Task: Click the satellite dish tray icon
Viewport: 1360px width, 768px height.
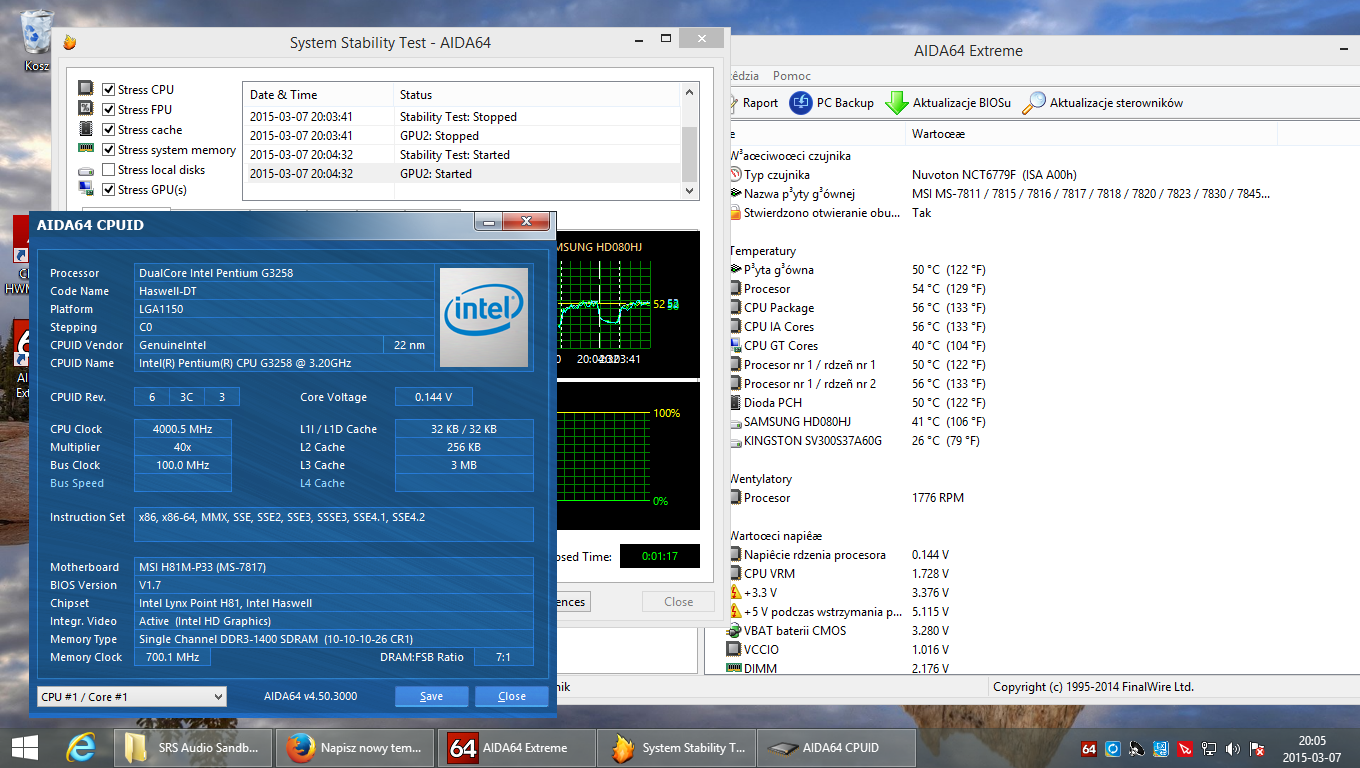Action: pos(1136,748)
